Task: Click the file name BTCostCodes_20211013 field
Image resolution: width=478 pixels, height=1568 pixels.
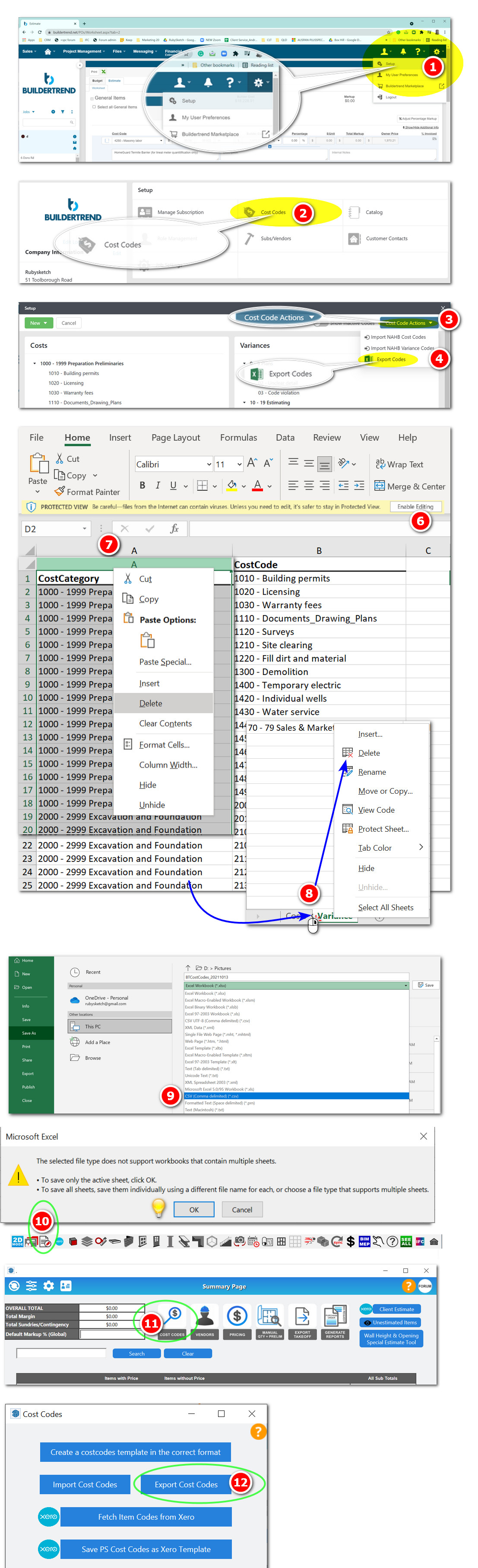Action: pyautogui.click(x=296, y=976)
